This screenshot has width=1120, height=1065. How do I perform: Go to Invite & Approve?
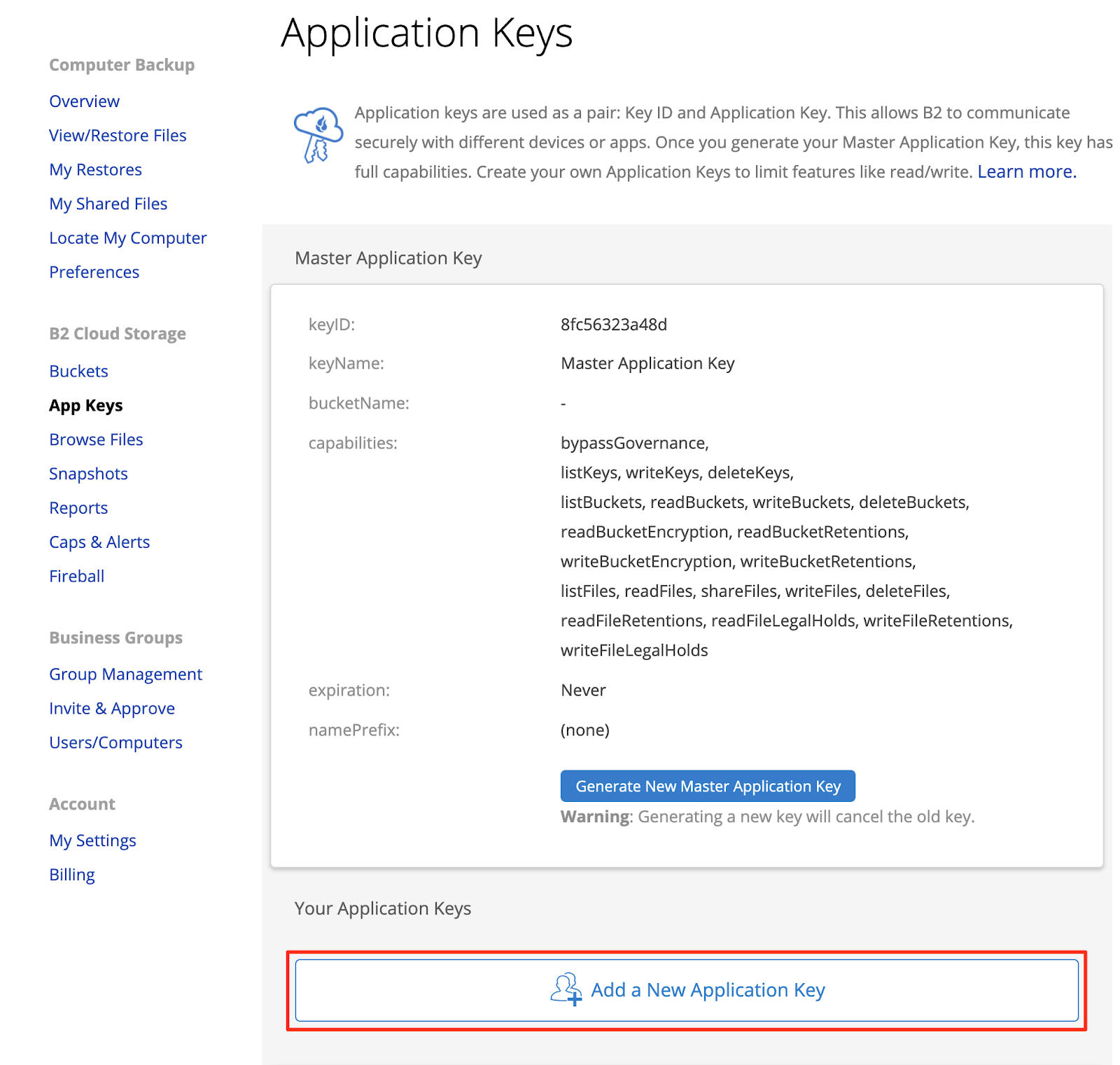pos(112,709)
